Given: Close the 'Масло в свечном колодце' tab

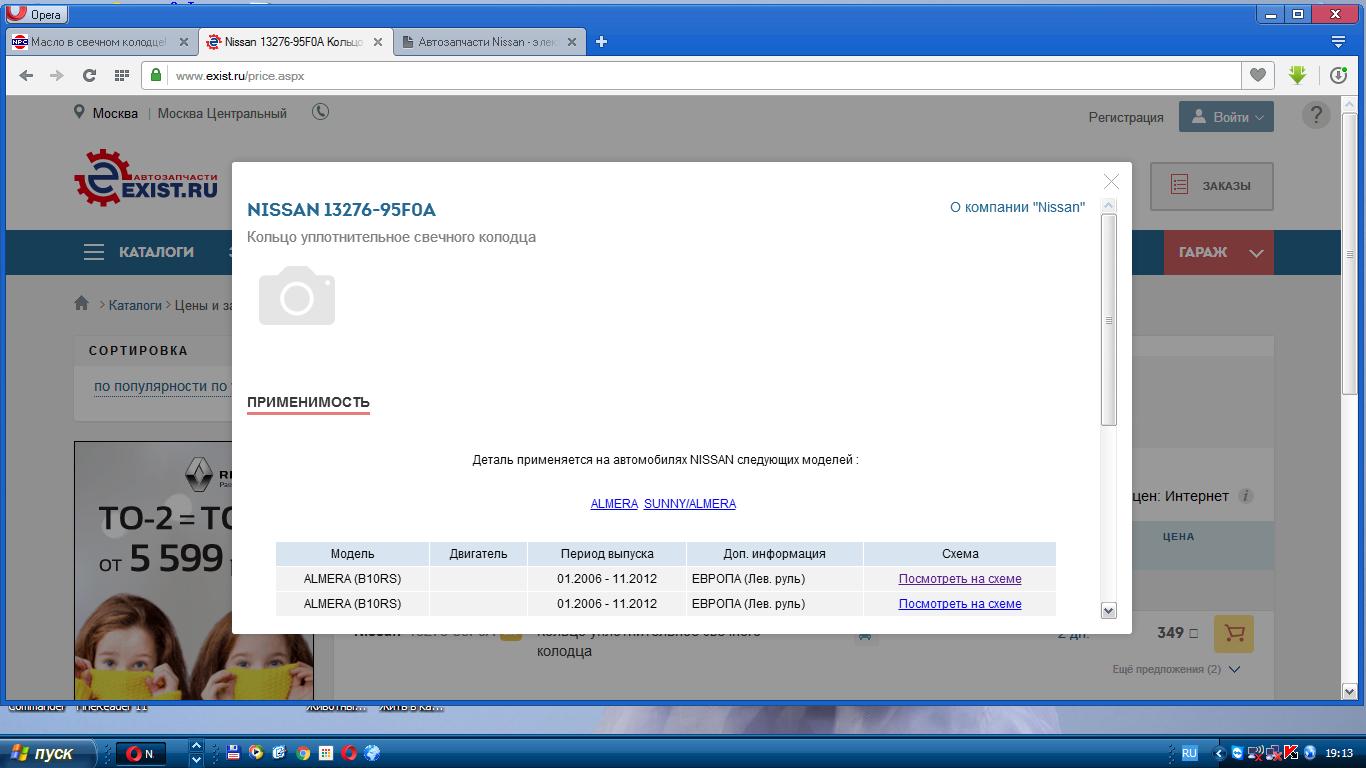Looking at the screenshot, I should point(184,42).
